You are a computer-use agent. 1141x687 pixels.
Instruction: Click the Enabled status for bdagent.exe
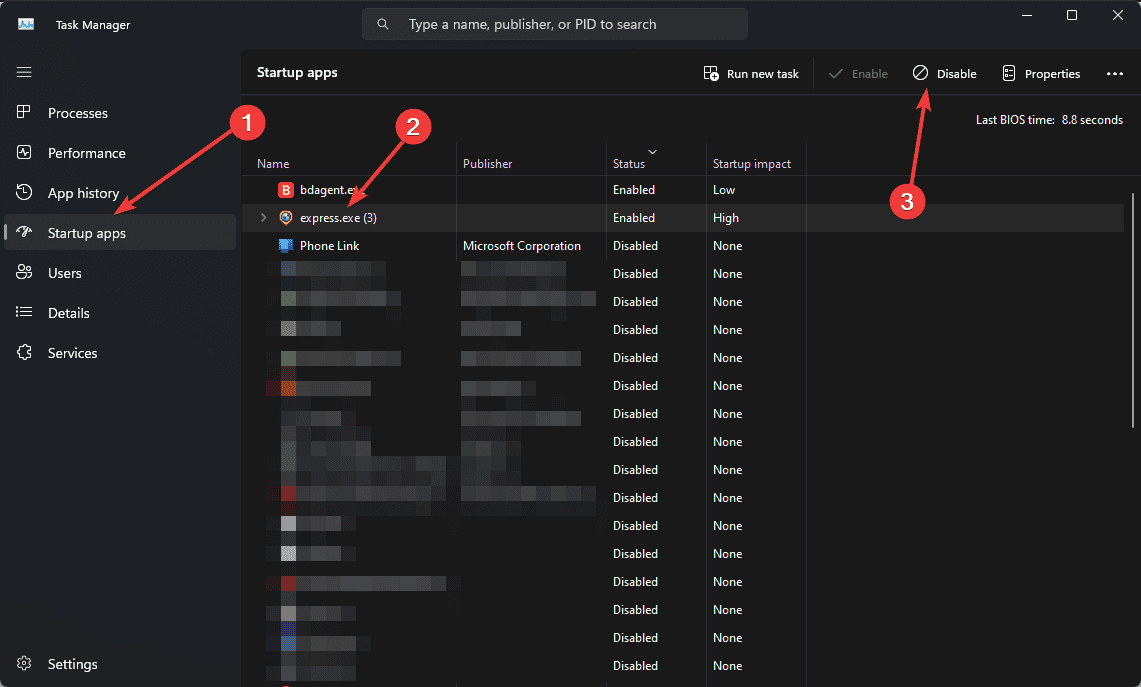tap(634, 190)
